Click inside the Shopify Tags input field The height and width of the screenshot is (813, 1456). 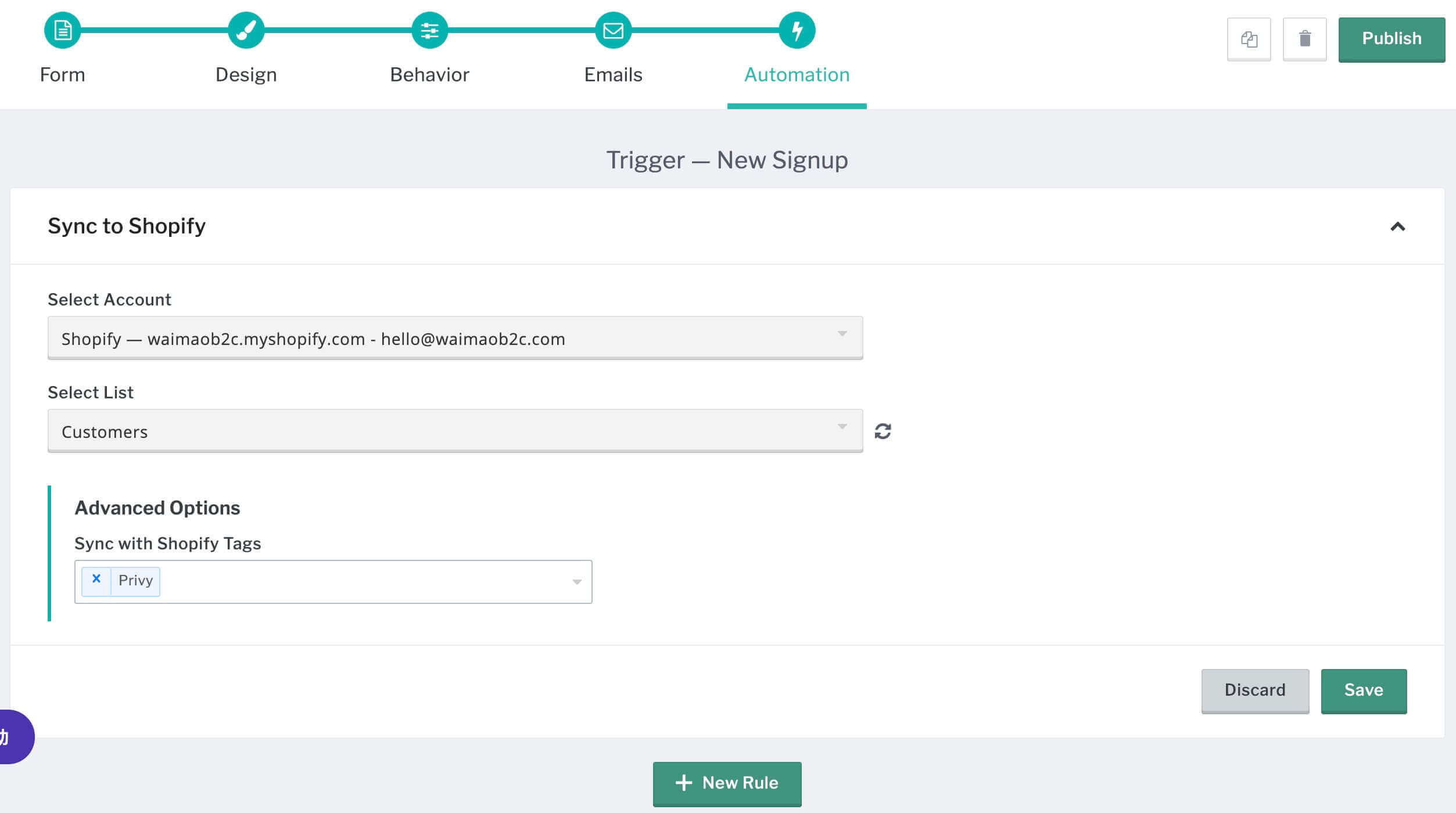360,582
